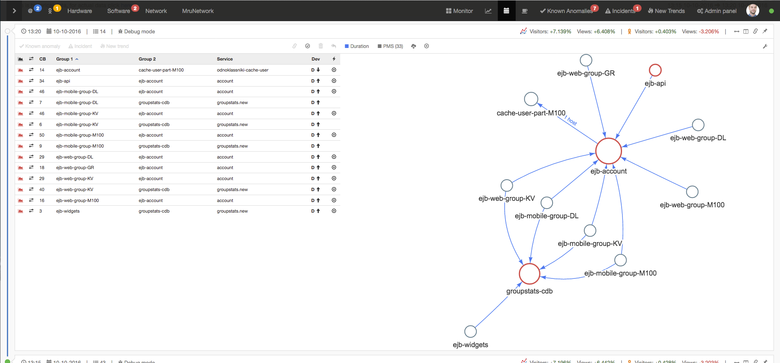This screenshot has width=780, height=363.
Task: Pin the 13:20 panel with pushpin icon
Action: pos(765,31)
